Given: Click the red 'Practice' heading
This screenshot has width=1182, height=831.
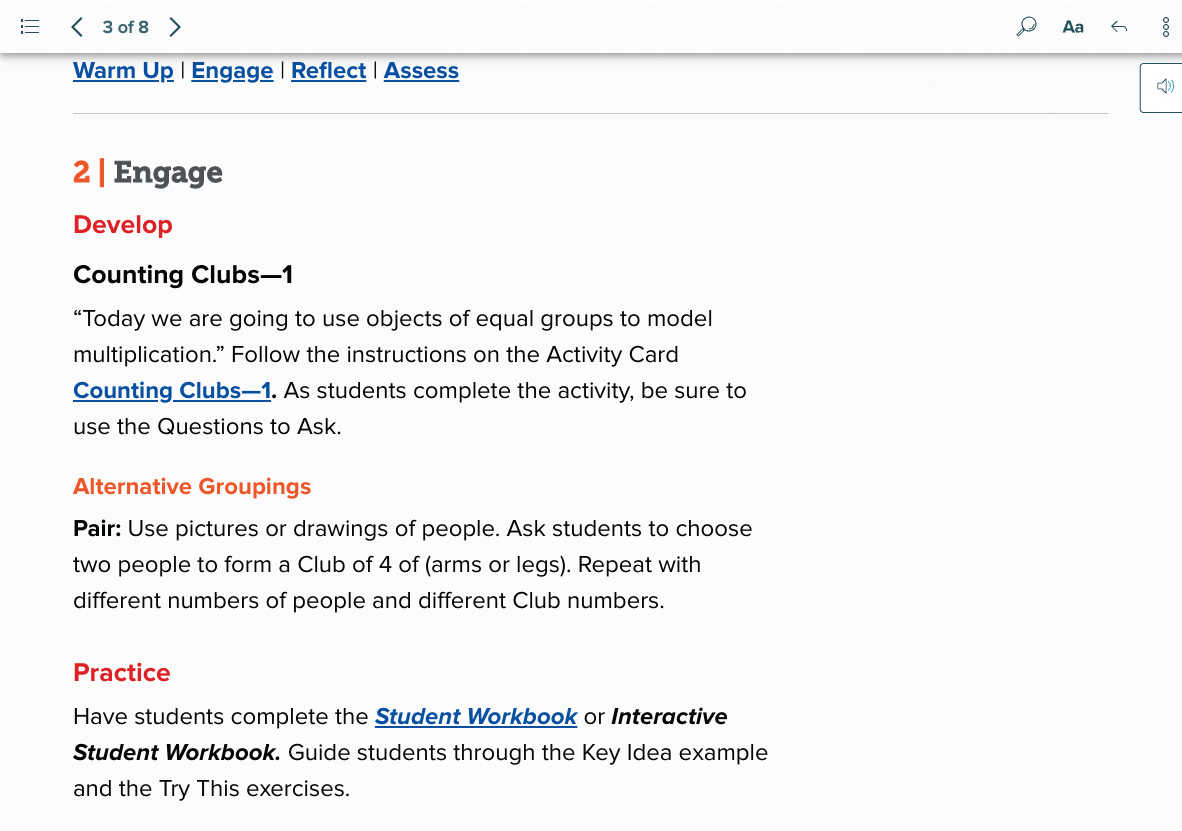Looking at the screenshot, I should pos(121,673).
